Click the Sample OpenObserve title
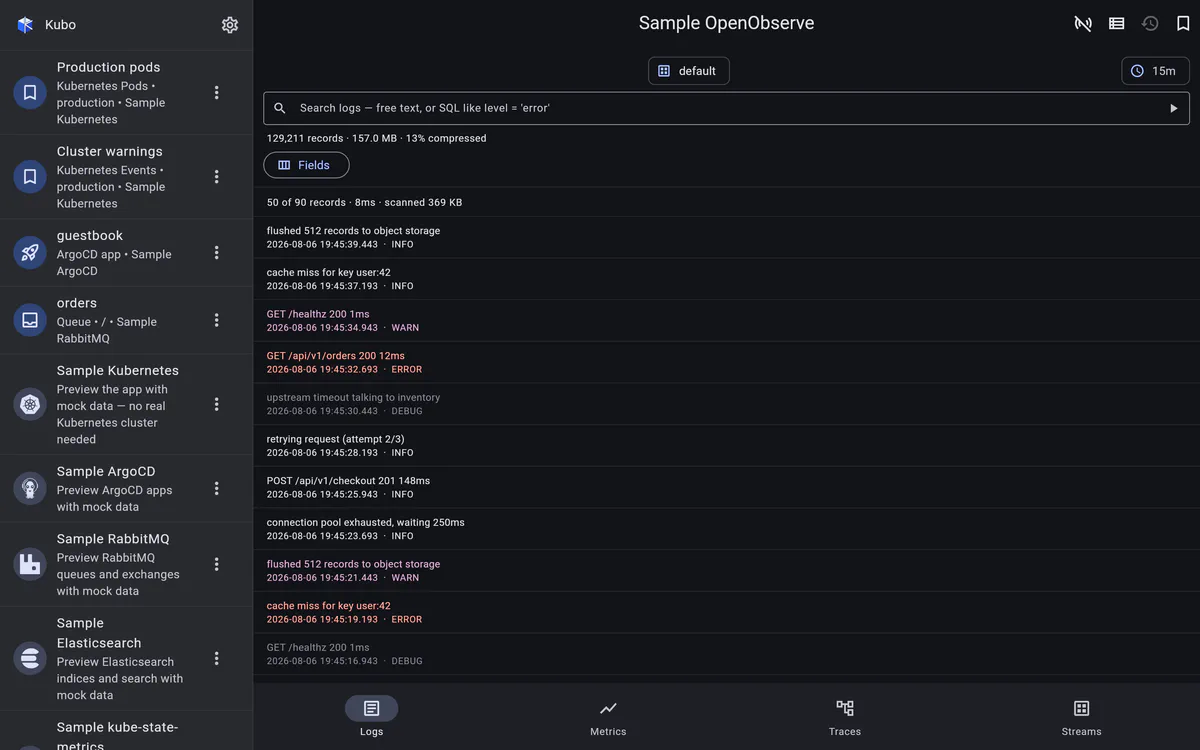This screenshot has width=1200, height=750. pos(726,23)
